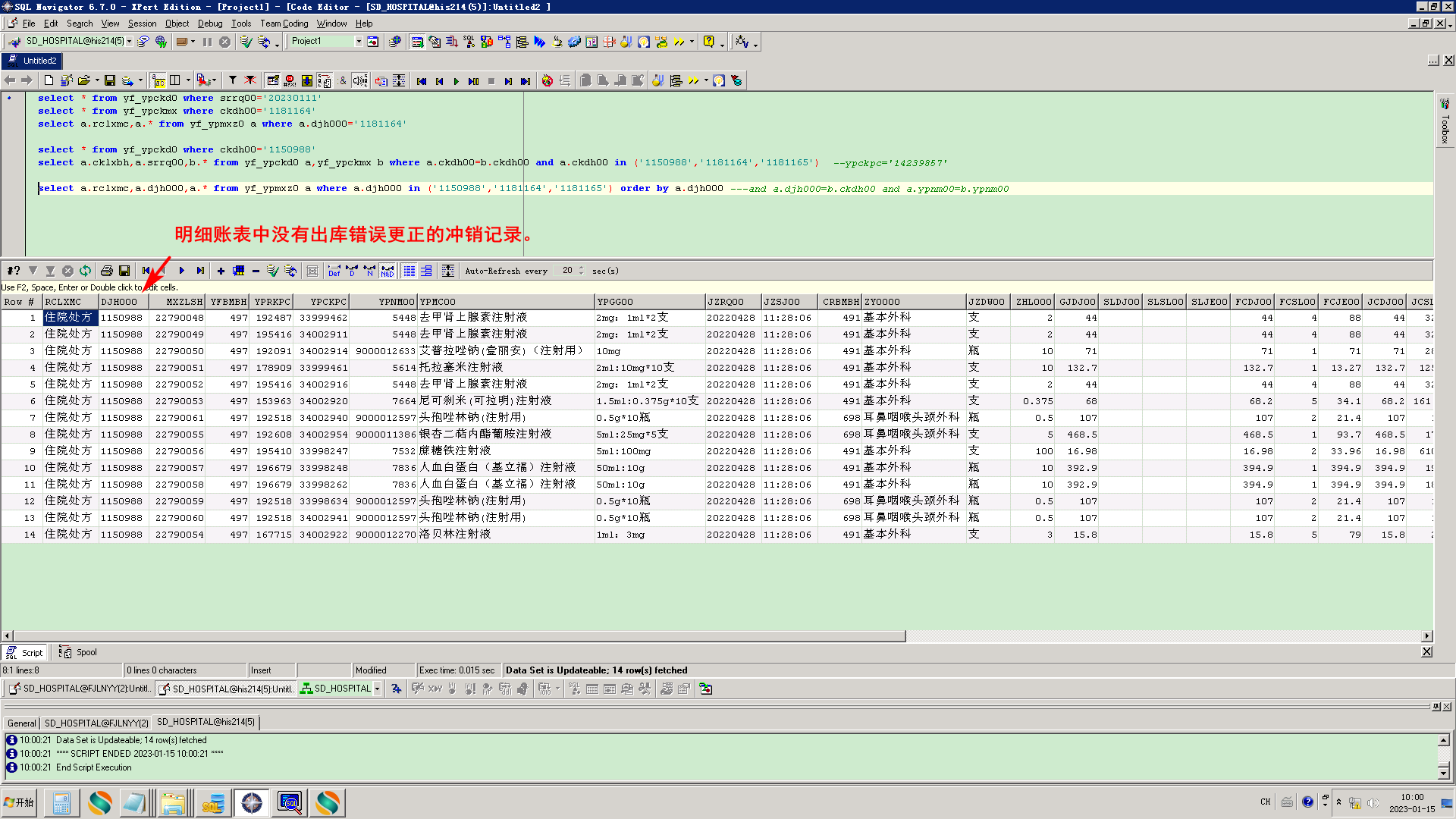
Task: Increase the Auto-Refresh seconds stepper
Action: (582, 268)
